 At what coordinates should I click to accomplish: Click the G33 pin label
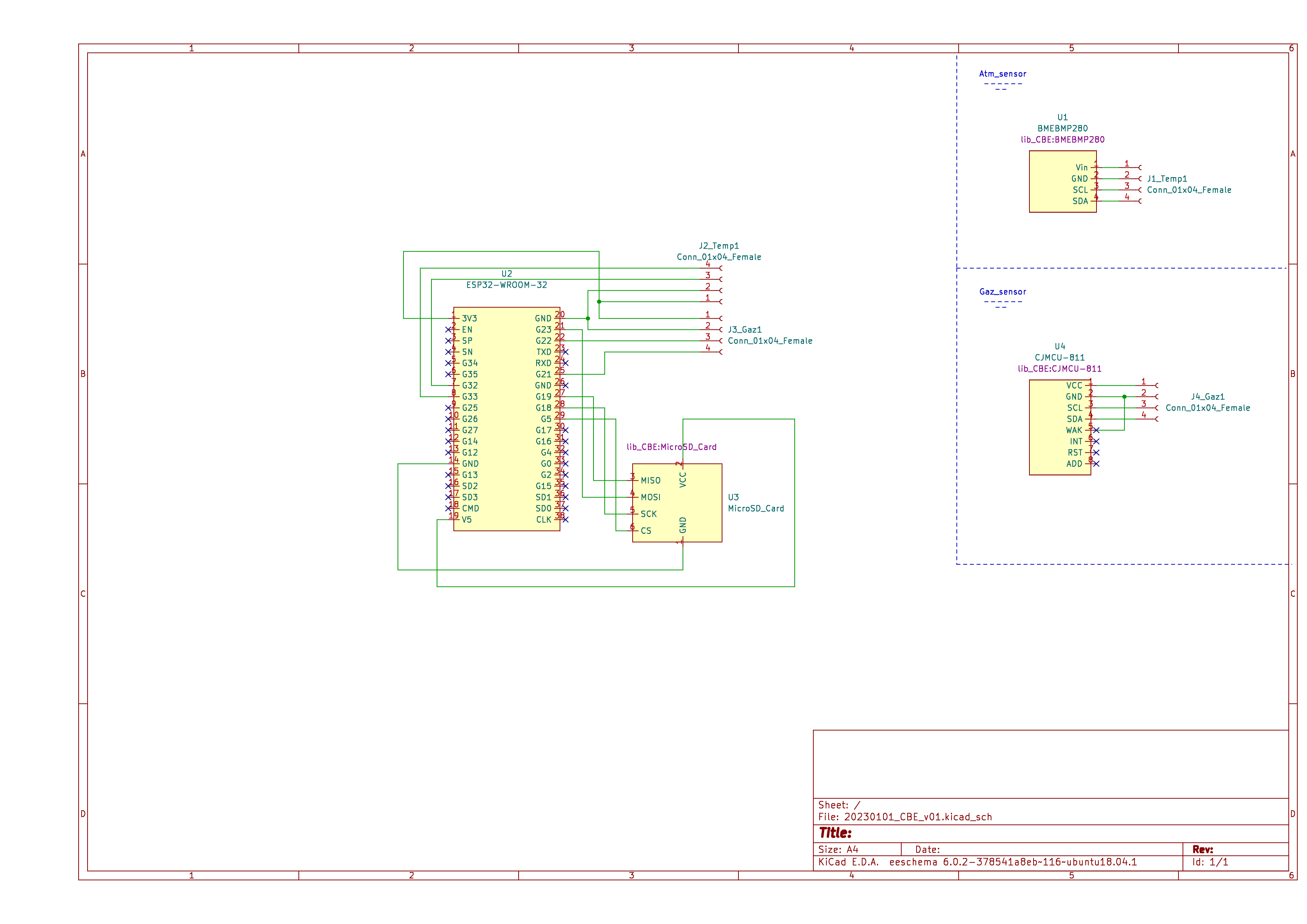[x=469, y=397]
